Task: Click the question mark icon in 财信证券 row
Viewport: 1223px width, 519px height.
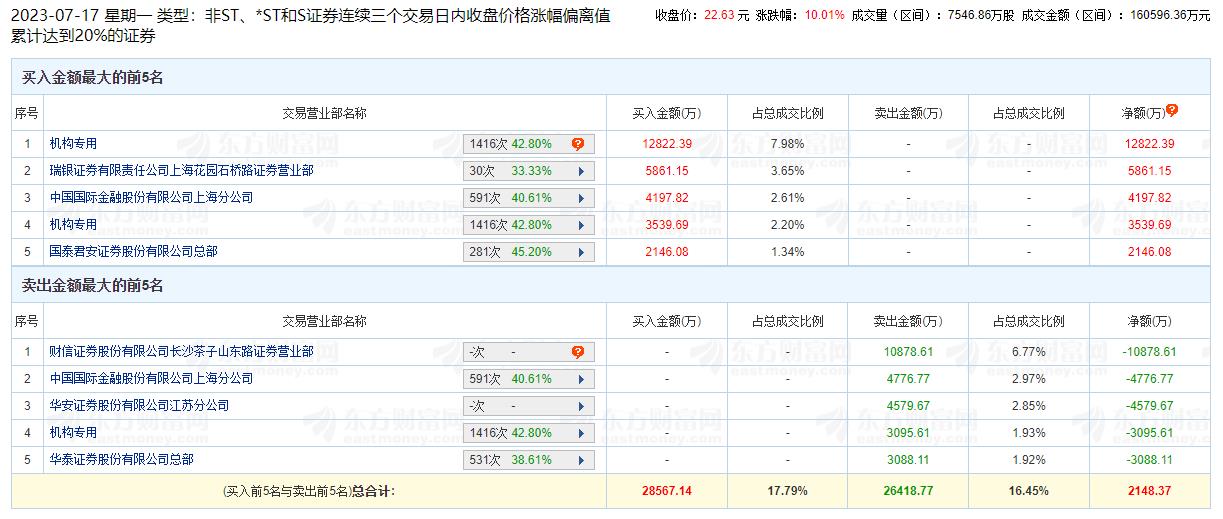Action: point(578,352)
